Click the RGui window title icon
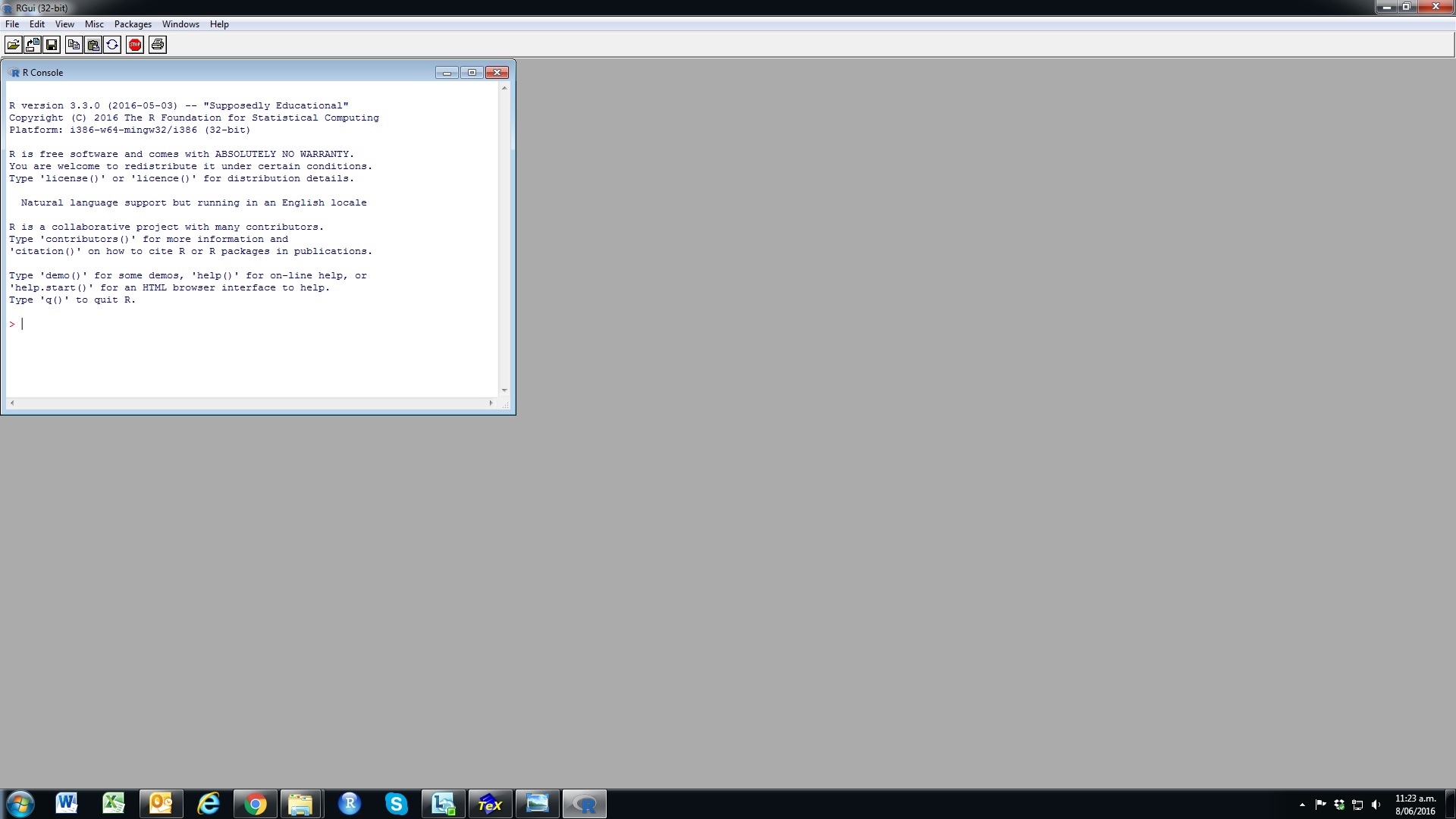 (8, 8)
